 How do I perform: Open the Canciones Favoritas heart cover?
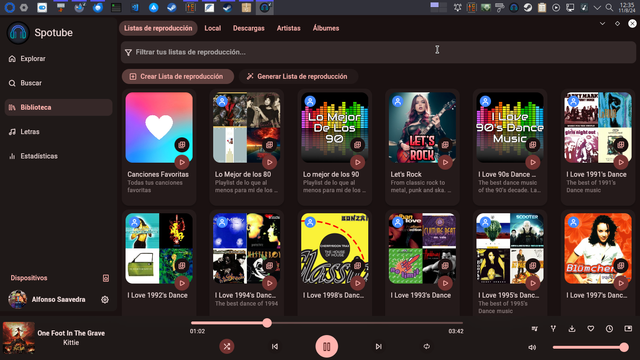(x=159, y=127)
